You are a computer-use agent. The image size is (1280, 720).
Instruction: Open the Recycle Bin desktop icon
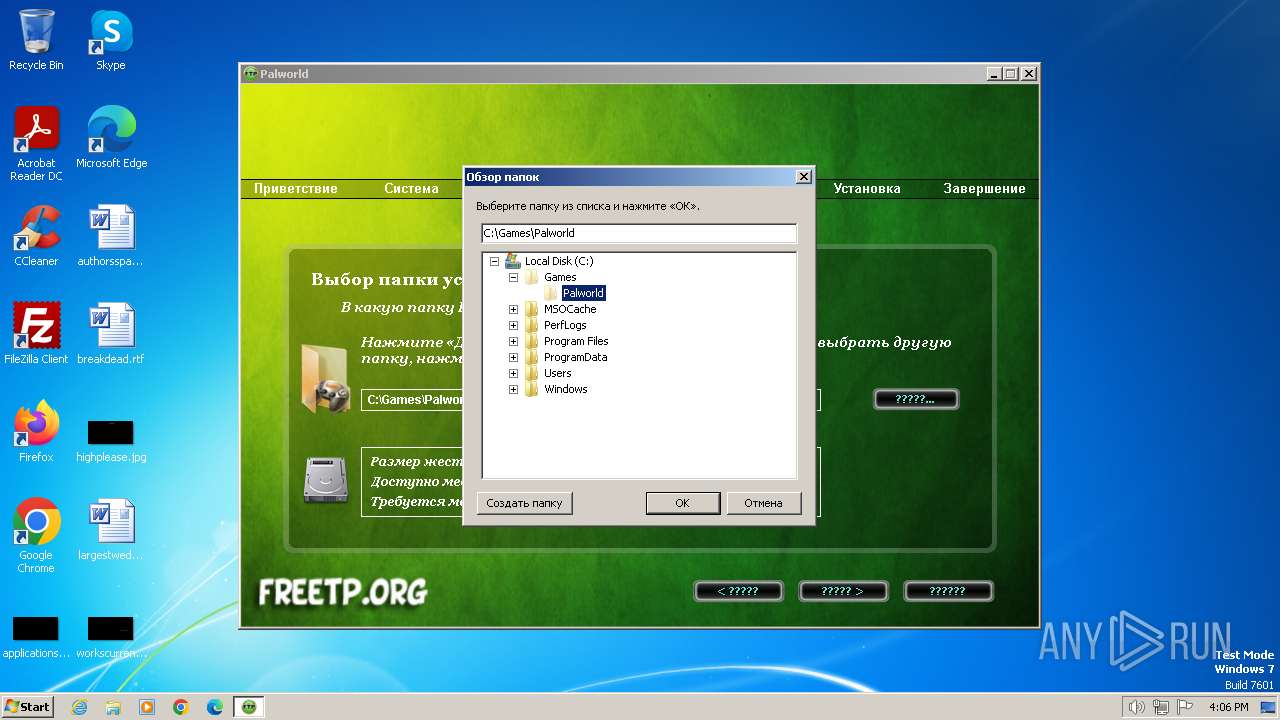36,40
